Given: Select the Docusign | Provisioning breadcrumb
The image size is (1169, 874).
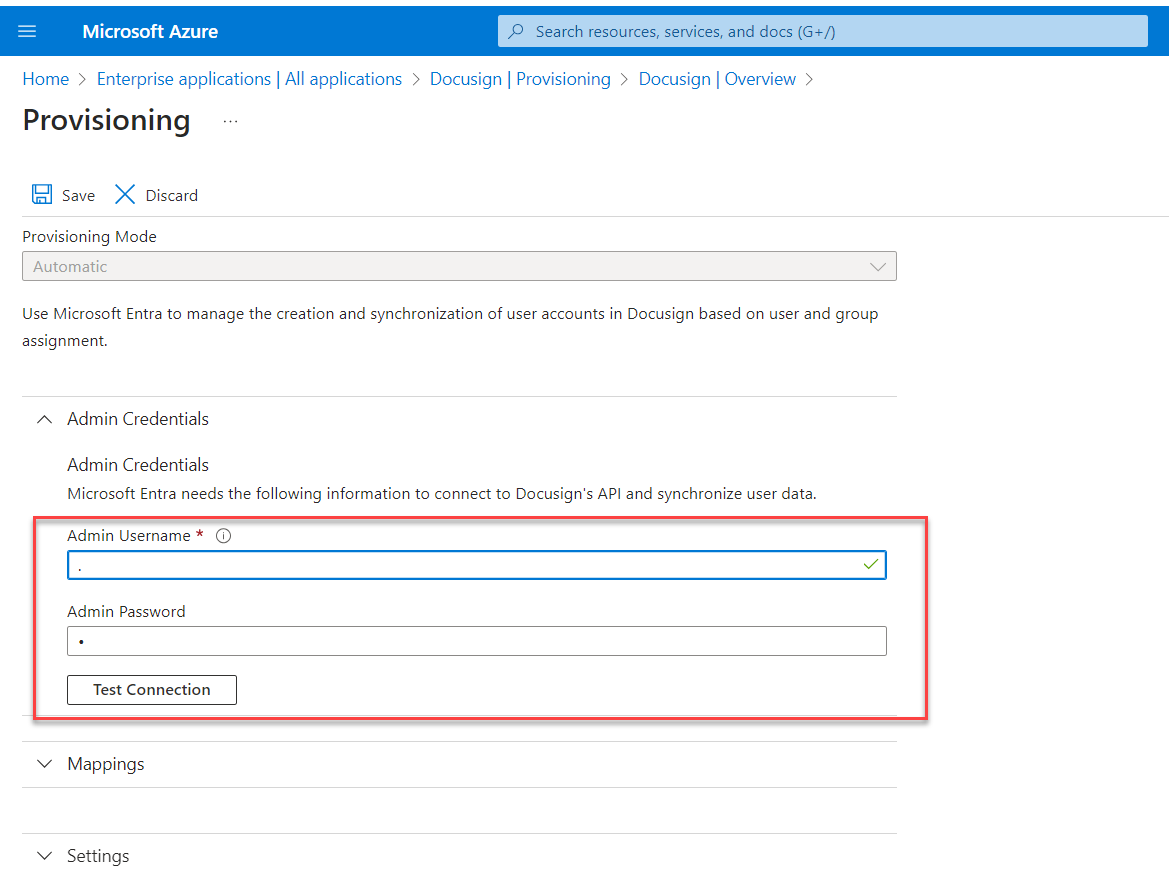Looking at the screenshot, I should pos(520,78).
